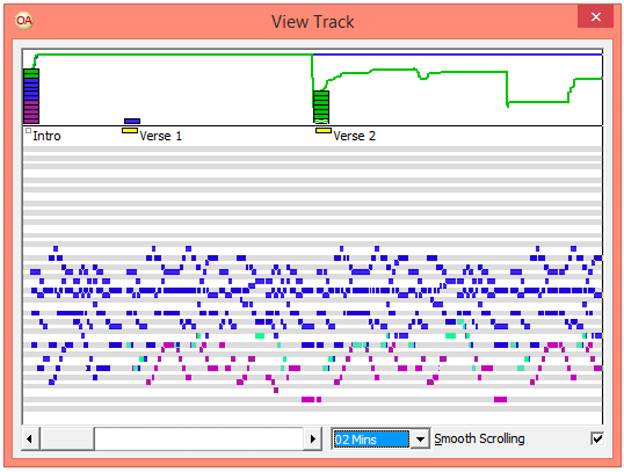Click the right scroll arrow button

click(x=313, y=439)
